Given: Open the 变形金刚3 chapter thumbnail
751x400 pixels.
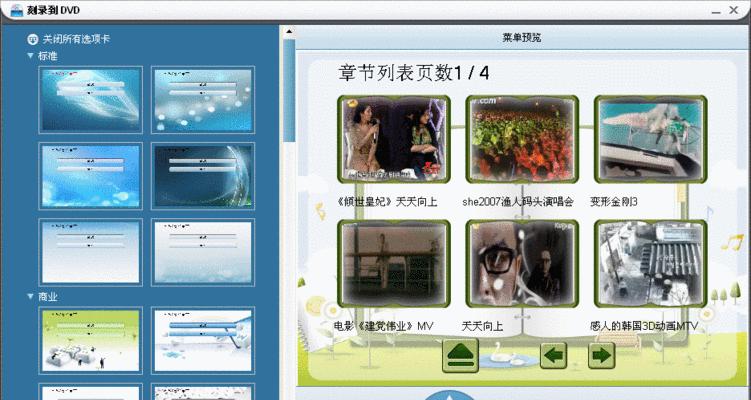Looking at the screenshot, I should click(650, 139).
